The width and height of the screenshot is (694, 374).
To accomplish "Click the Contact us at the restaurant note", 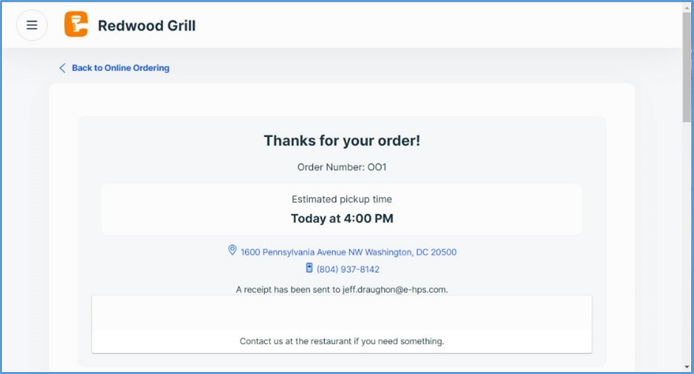I will [x=342, y=341].
